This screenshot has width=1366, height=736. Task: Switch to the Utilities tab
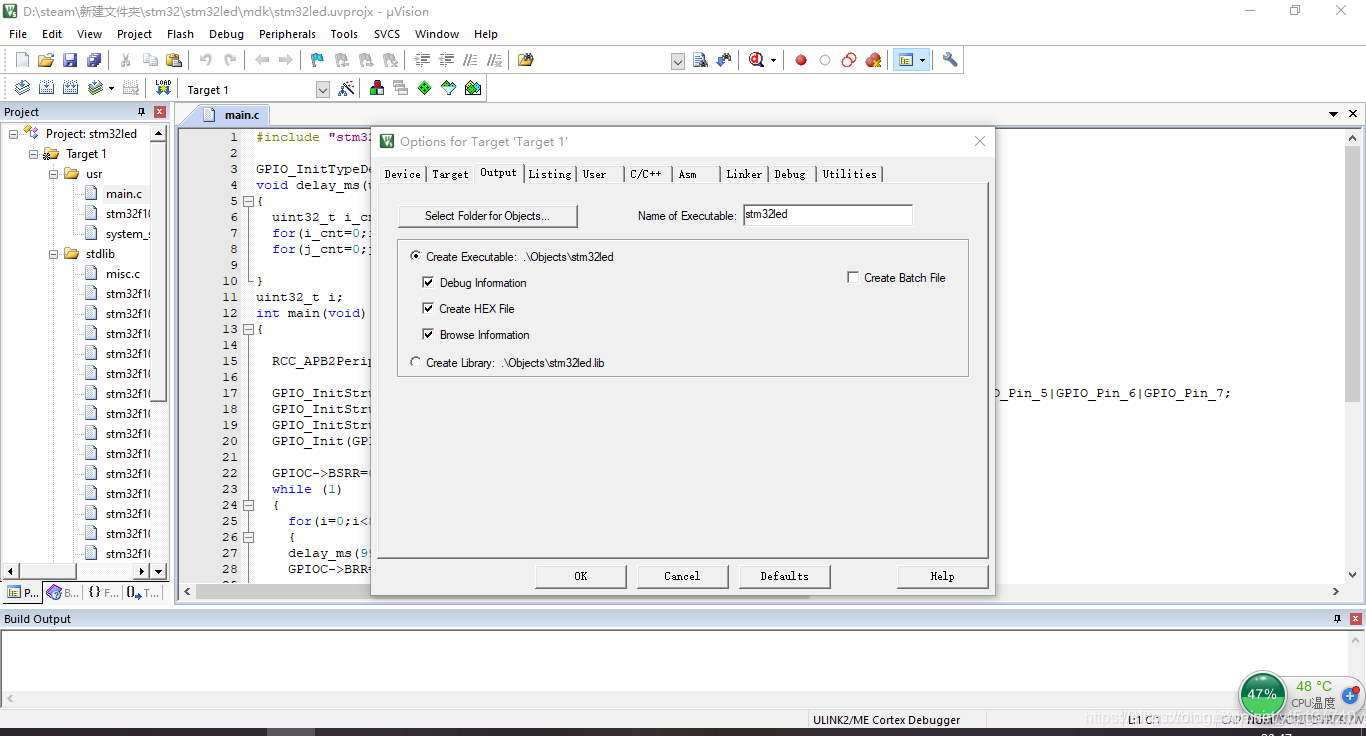point(849,174)
